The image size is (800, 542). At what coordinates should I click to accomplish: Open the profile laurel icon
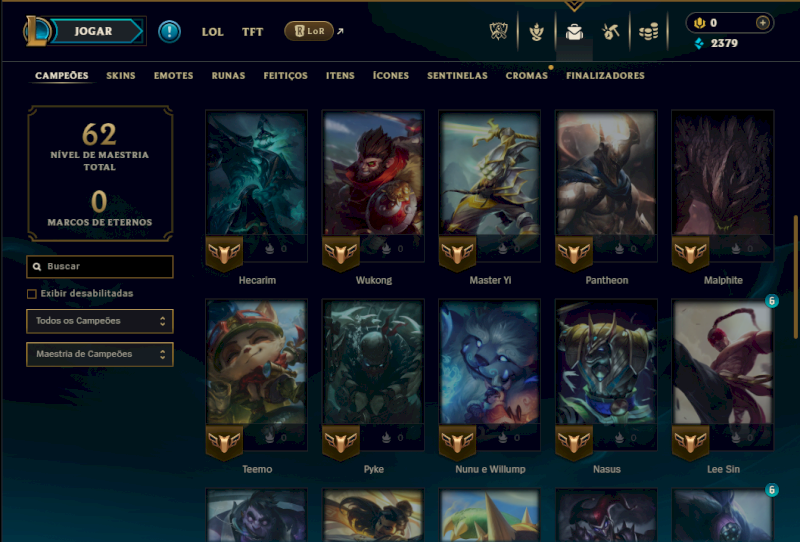536,32
